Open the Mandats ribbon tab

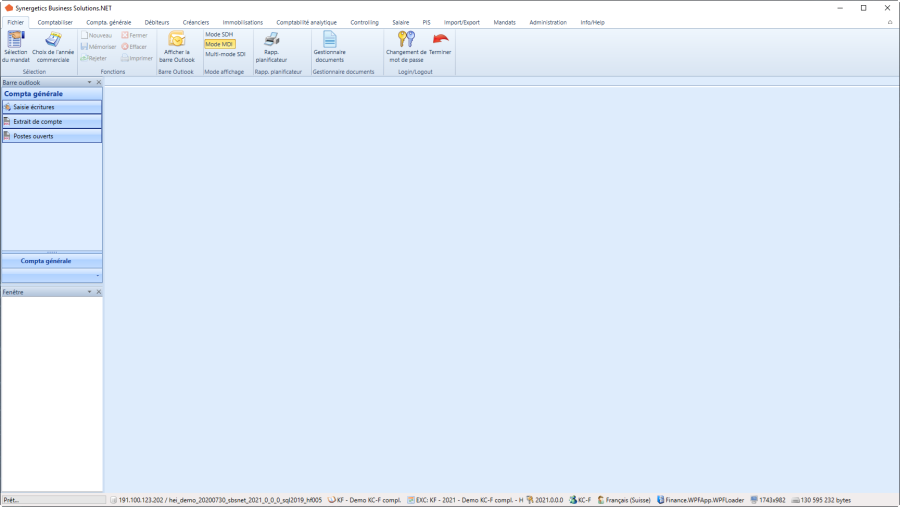pyautogui.click(x=505, y=22)
